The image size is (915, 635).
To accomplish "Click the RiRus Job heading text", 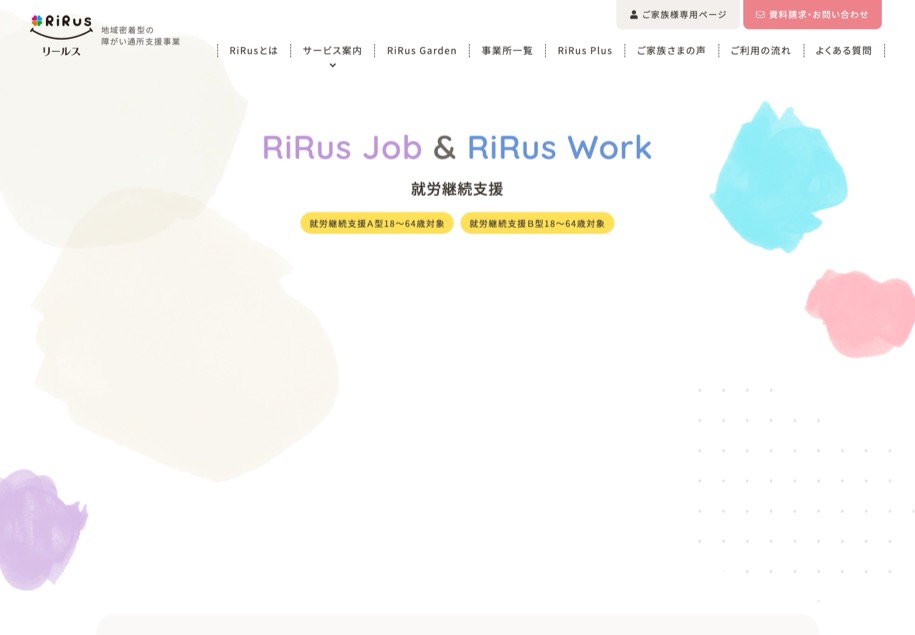I will click(342, 147).
